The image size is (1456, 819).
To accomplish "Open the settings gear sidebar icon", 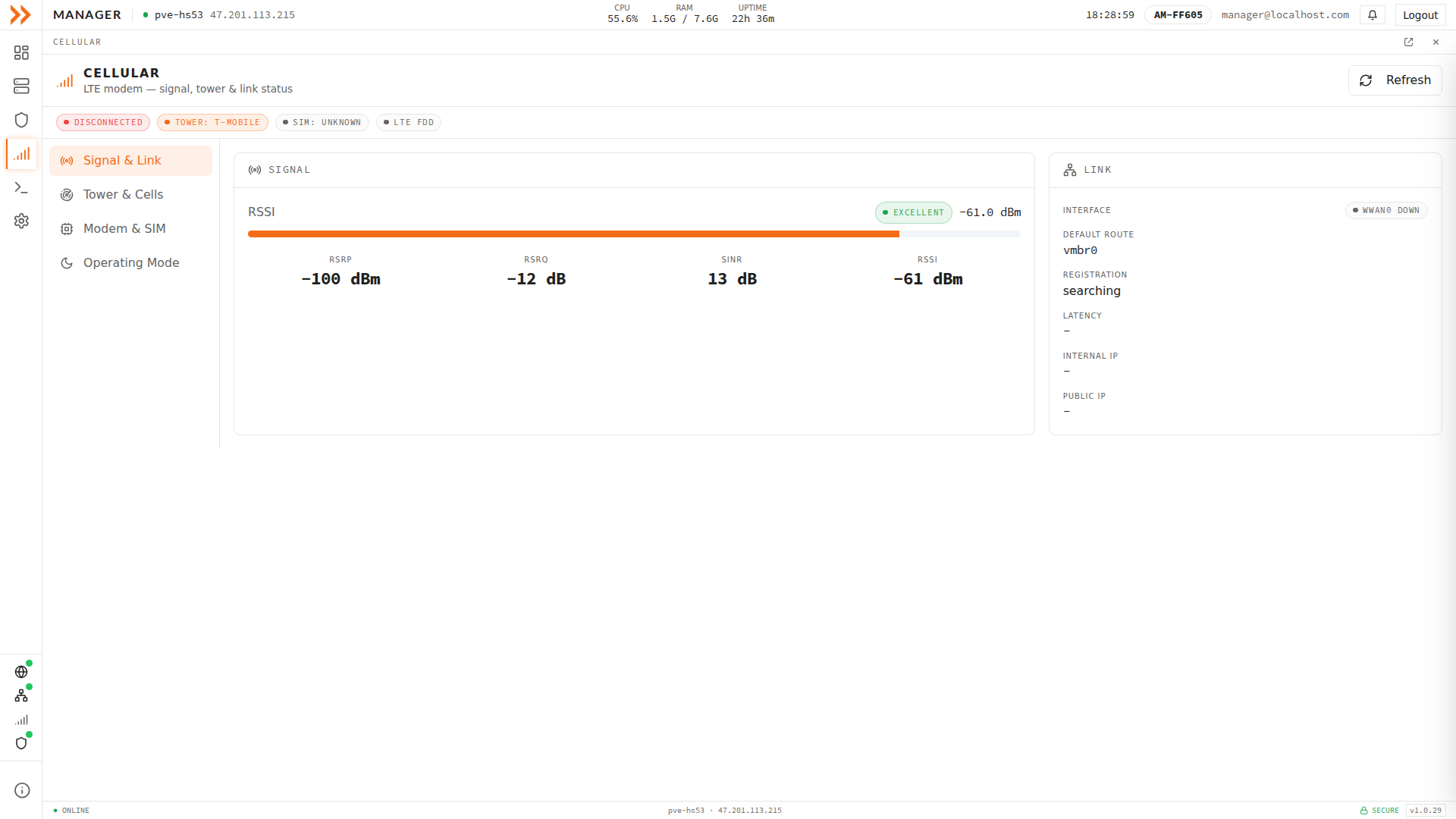I will pos(21,221).
